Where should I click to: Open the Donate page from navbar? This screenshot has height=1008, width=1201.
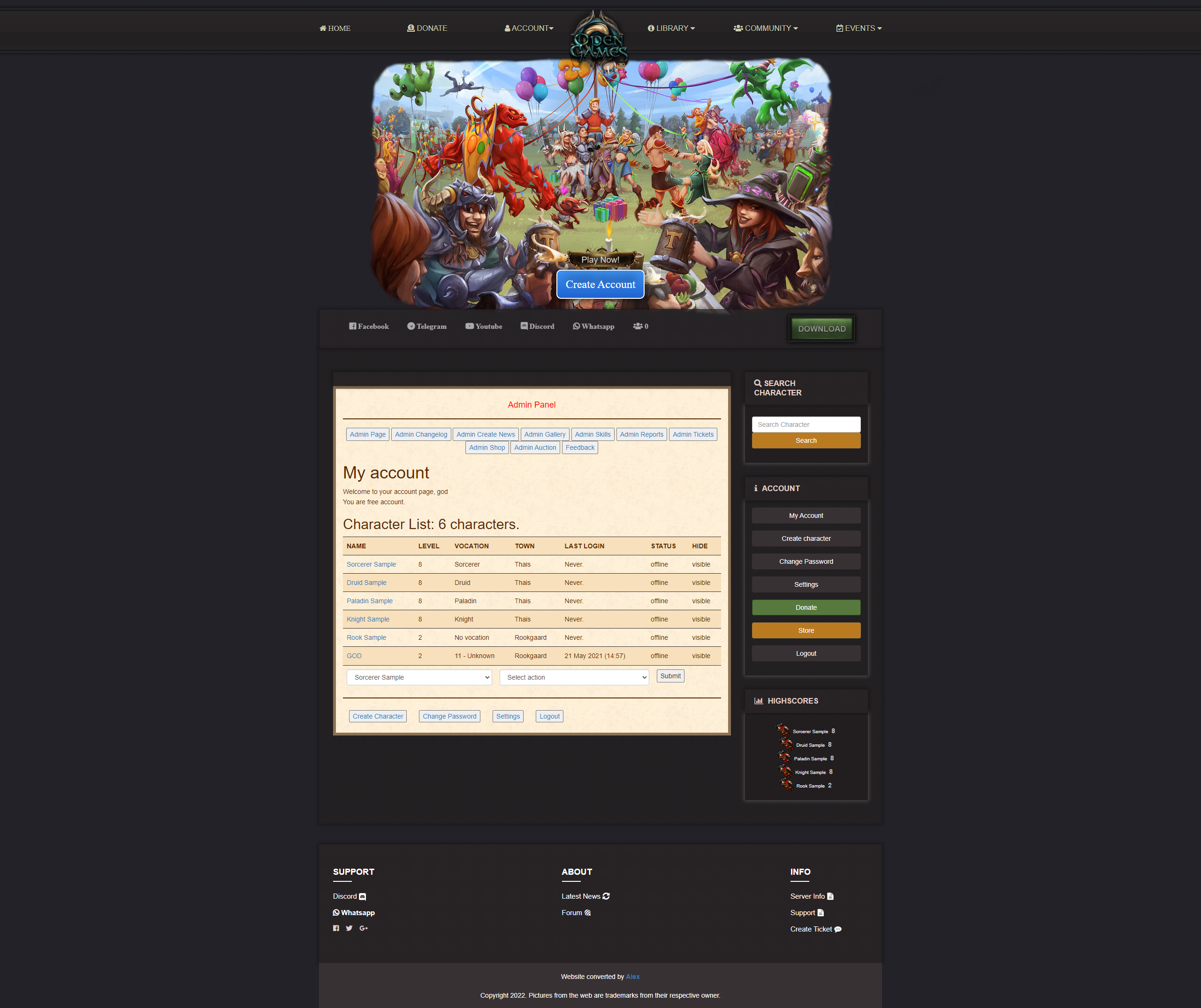427,28
